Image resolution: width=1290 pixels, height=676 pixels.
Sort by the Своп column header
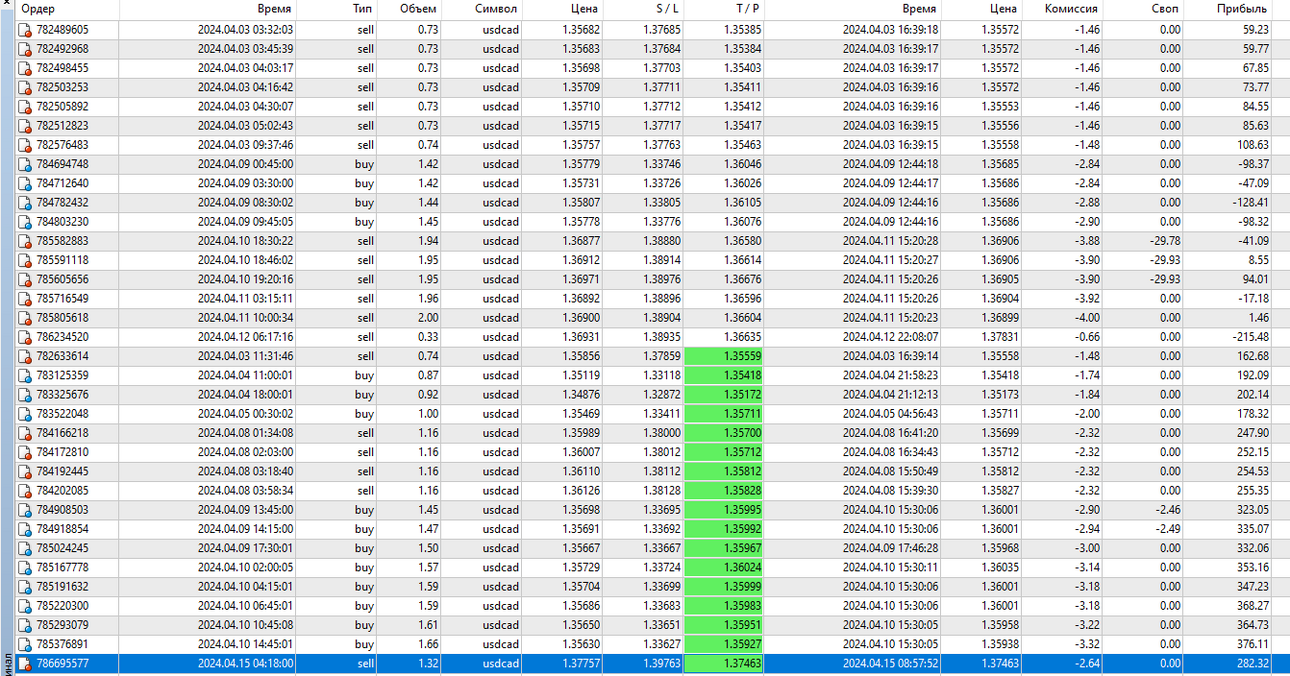pos(1165,9)
